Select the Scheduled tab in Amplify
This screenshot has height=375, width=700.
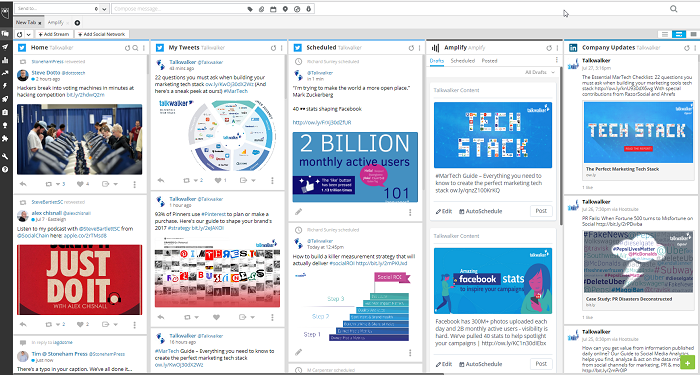click(462, 61)
